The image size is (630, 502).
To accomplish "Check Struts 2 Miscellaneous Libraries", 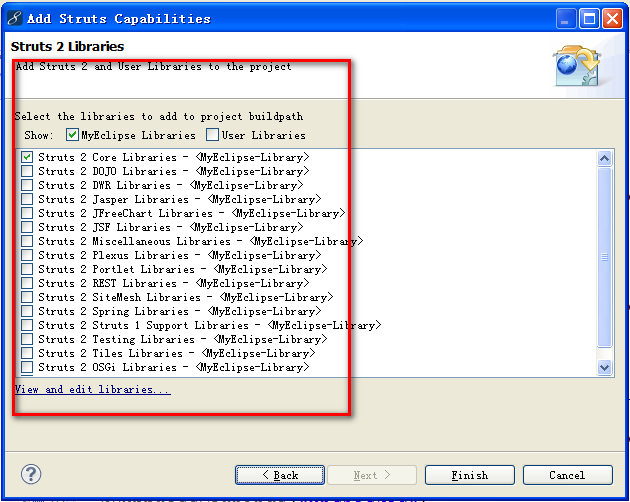I will coord(27,241).
